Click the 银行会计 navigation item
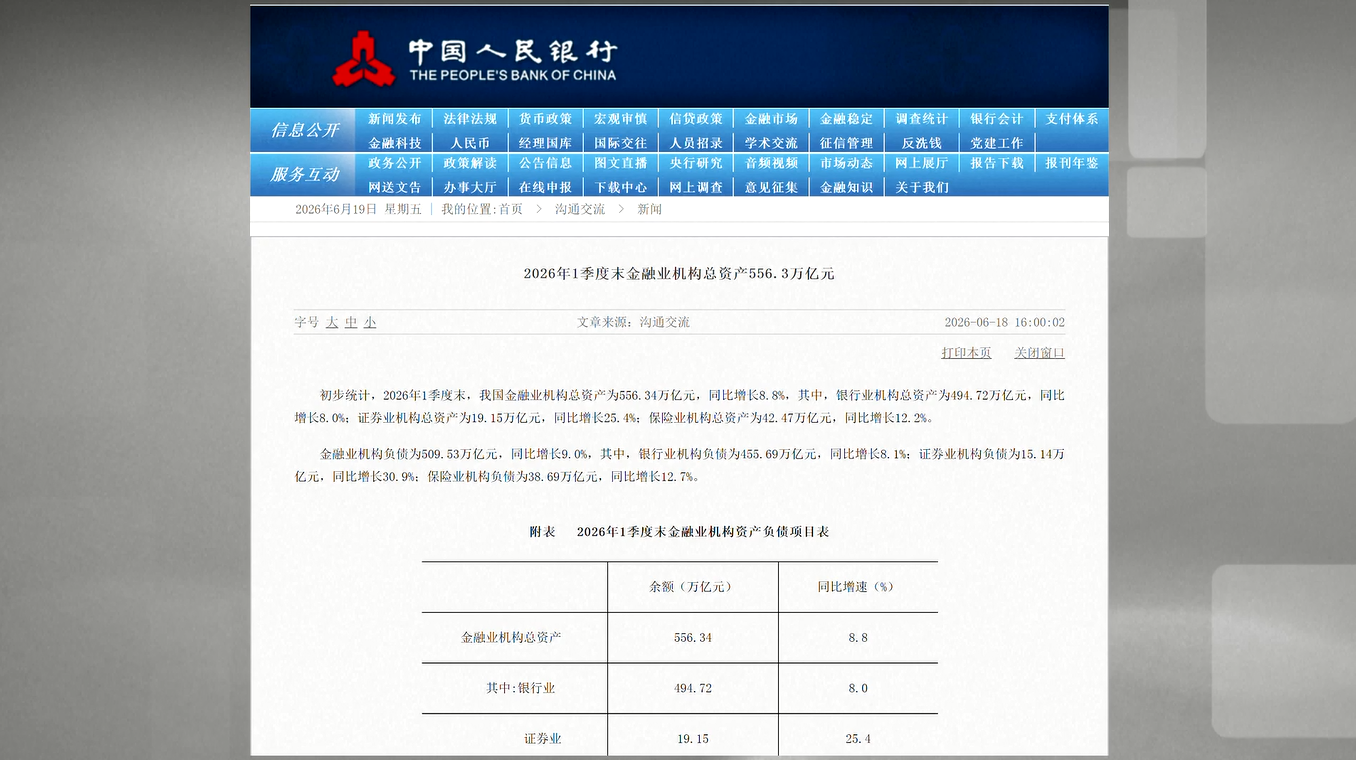Image resolution: width=1356 pixels, height=760 pixels. pos(997,119)
